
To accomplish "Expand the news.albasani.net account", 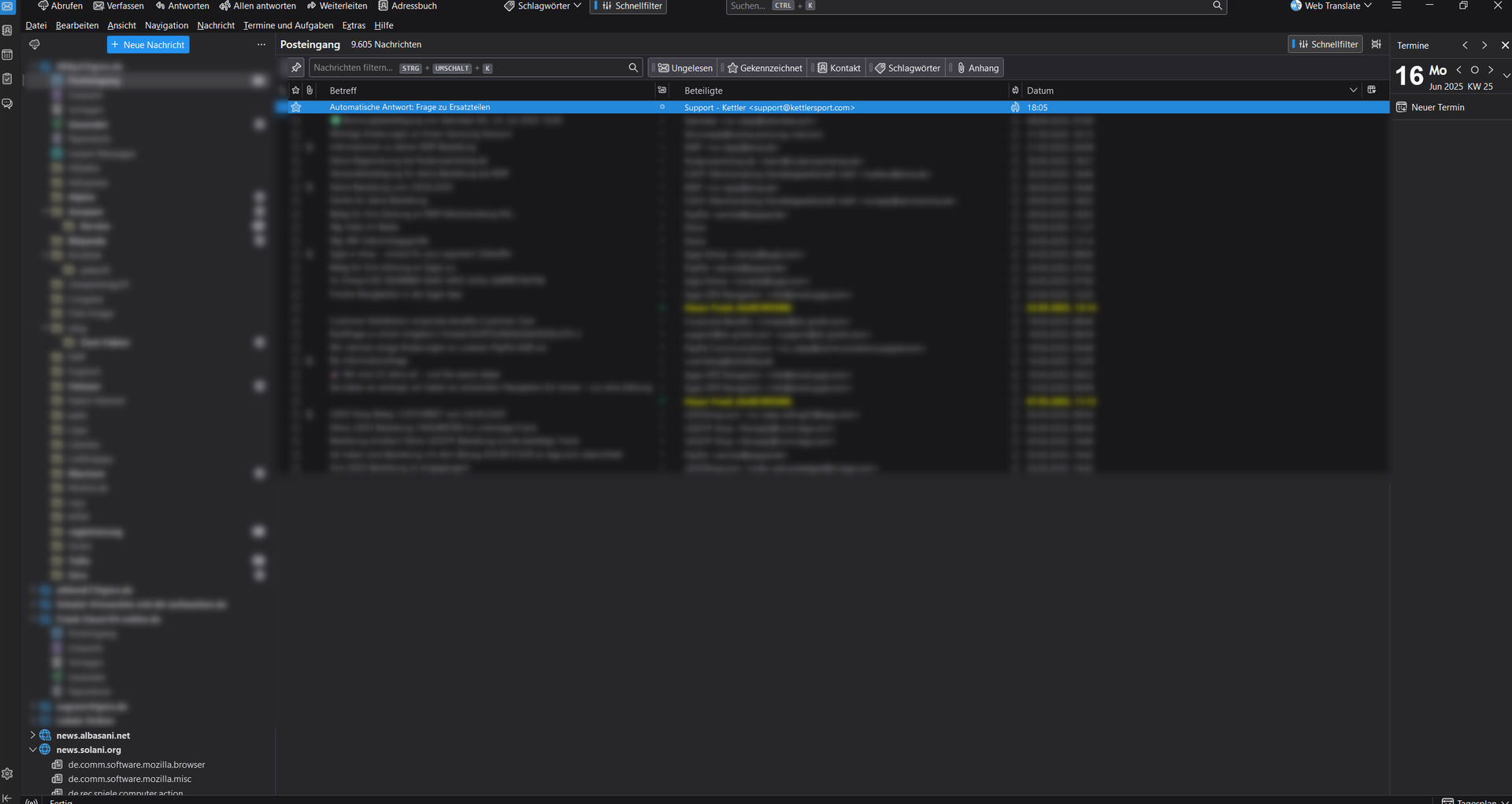I will point(33,735).
